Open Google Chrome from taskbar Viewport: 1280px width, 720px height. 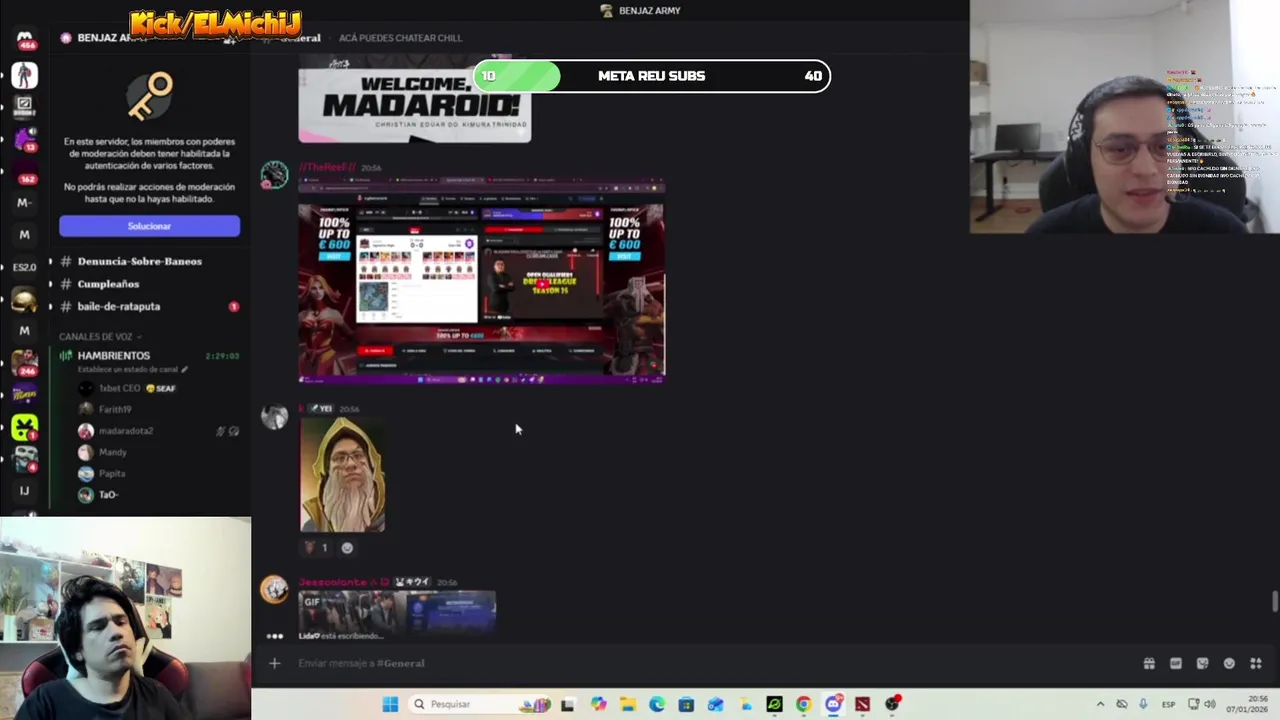tap(803, 704)
